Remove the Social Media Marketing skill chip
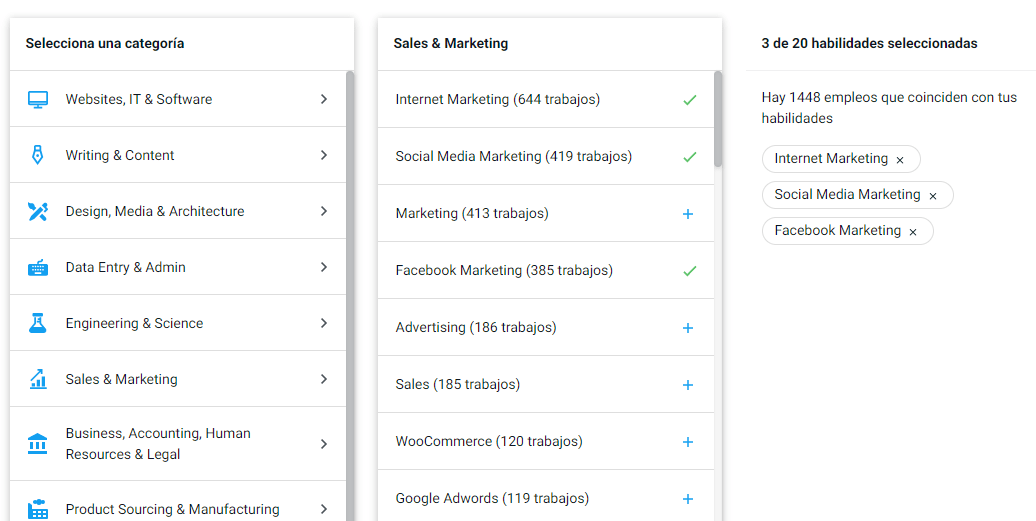This screenshot has height=521, width=1036. (x=933, y=196)
